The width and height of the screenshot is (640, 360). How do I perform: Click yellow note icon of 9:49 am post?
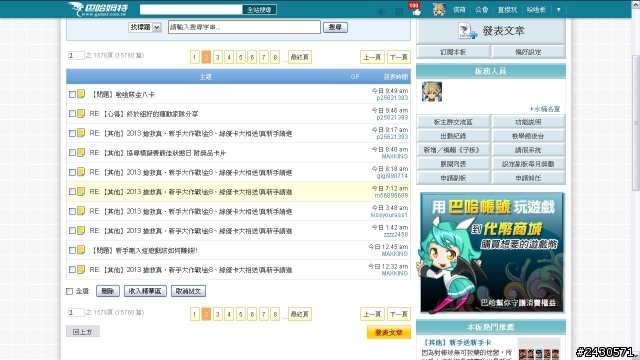[81, 94]
